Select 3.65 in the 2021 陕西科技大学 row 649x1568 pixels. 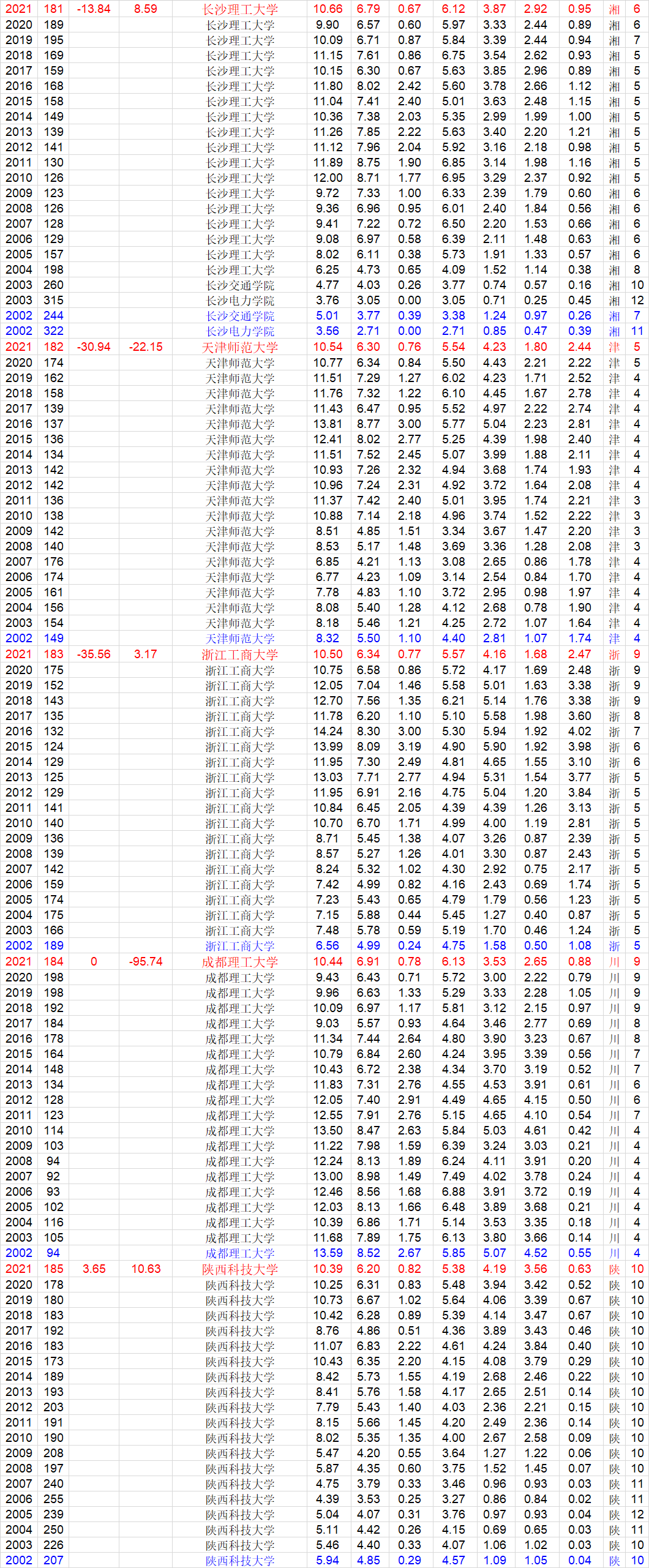(x=94, y=1269)
